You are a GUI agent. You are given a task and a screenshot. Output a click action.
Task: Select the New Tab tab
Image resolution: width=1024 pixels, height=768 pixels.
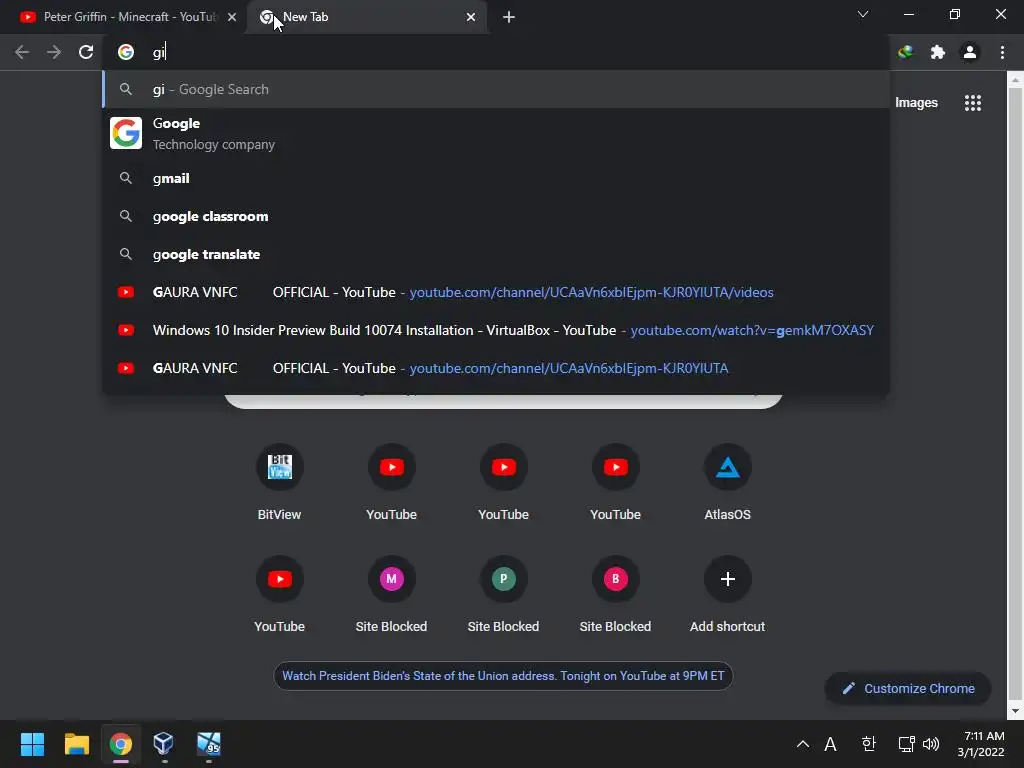click(x=367, y=17)
